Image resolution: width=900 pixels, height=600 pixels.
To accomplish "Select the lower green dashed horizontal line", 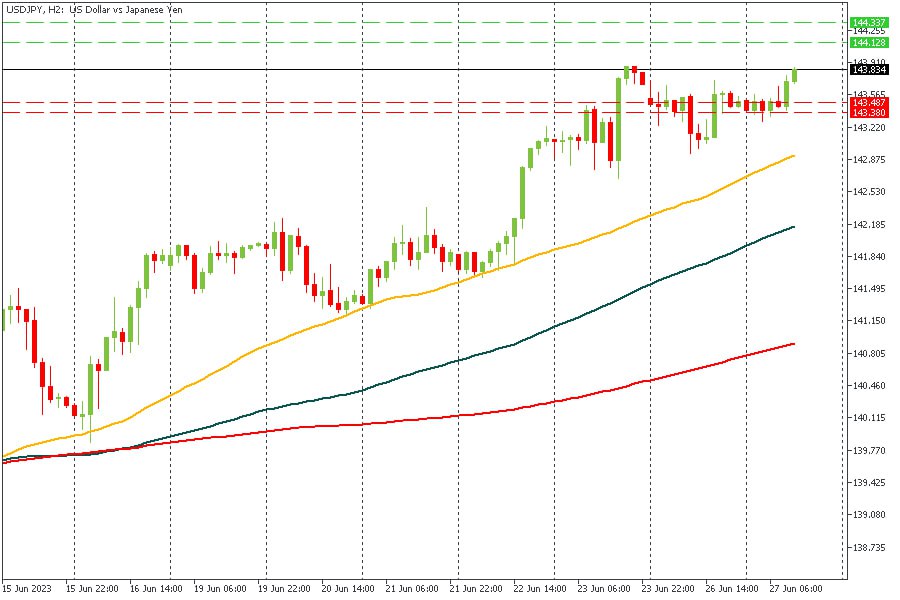I will (425, 42).
